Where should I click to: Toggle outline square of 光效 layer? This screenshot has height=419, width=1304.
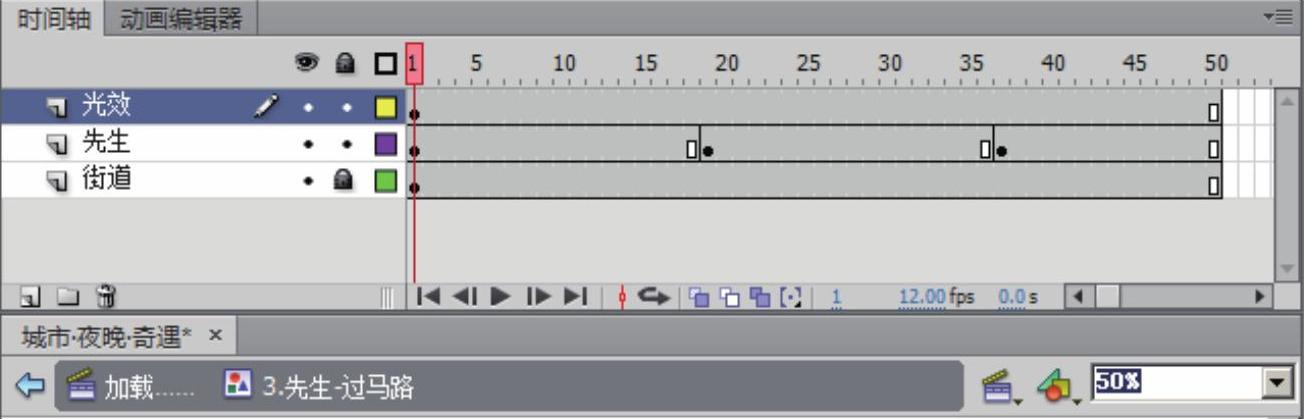pyautogui.click(x=385, y=107)
